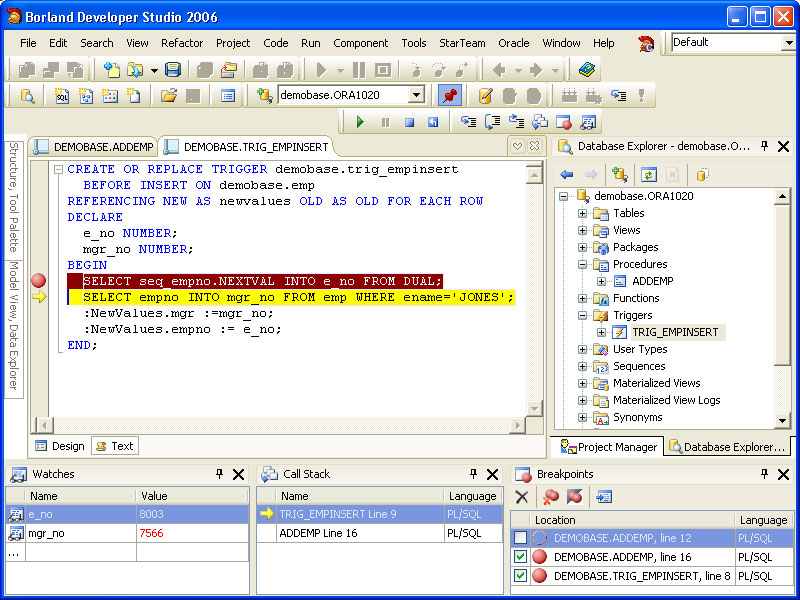Collapse the Triggers node
This screenshot has width=800, height=600.
(x=582, y=315)
